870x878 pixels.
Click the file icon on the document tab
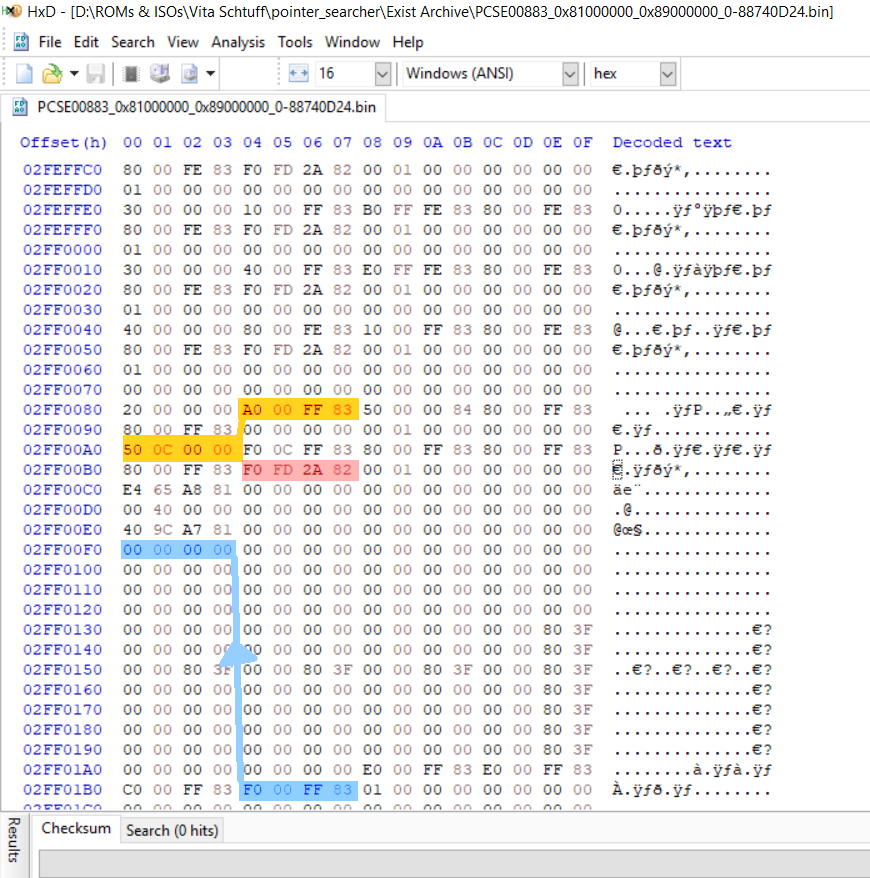[20, 107]
